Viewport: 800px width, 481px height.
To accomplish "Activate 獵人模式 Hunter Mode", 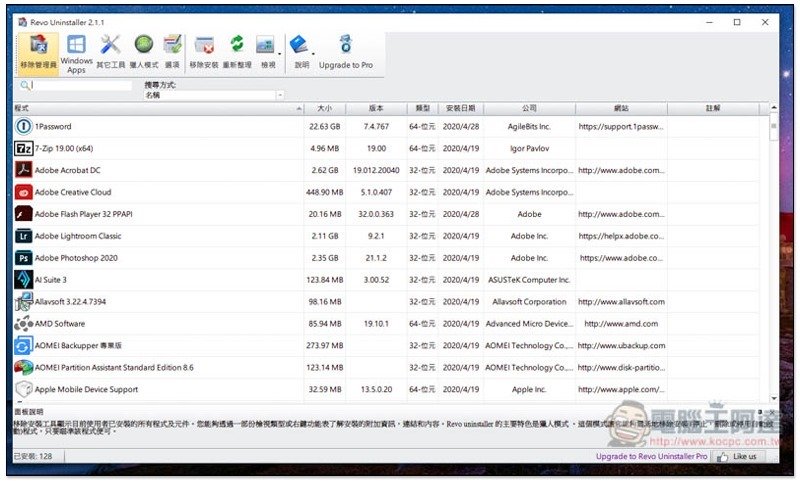I will pos(144,52).
